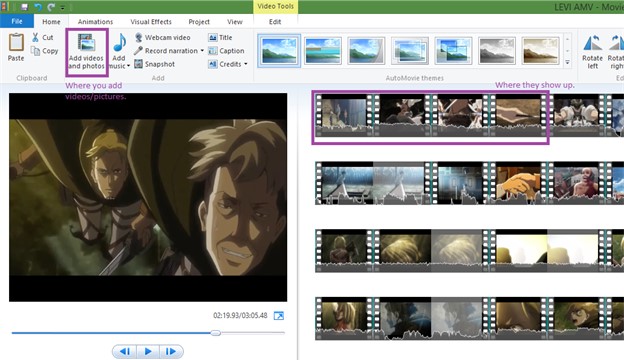Select the second AutoMovie theme thumbnail
The image size is (624, 360).
click(x=323, y=51)
